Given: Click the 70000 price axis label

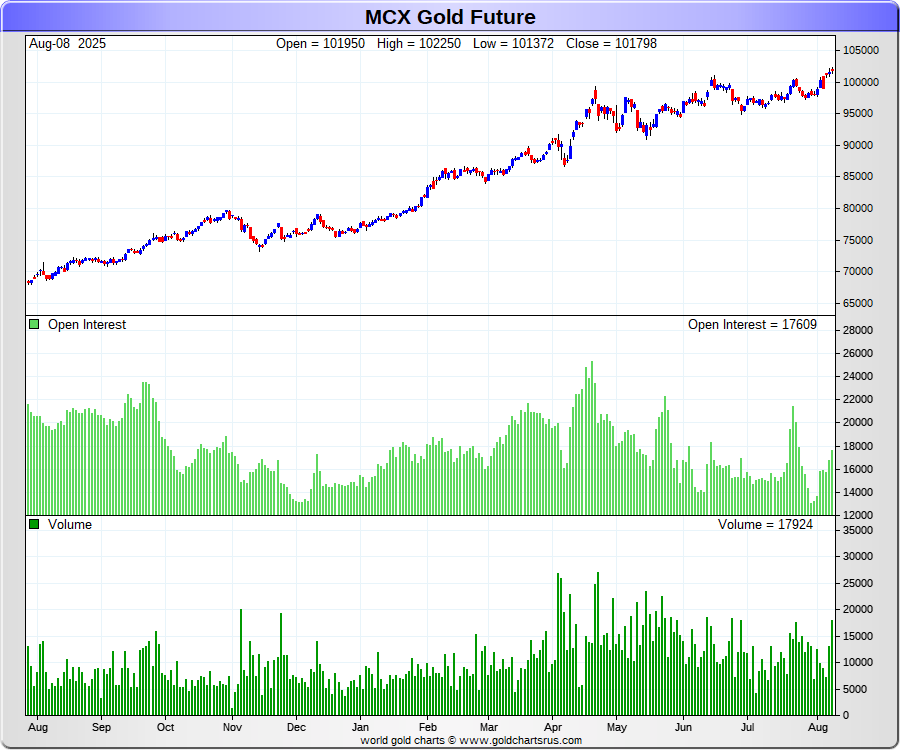Looking at the screenshot, I should click(858, 271).
